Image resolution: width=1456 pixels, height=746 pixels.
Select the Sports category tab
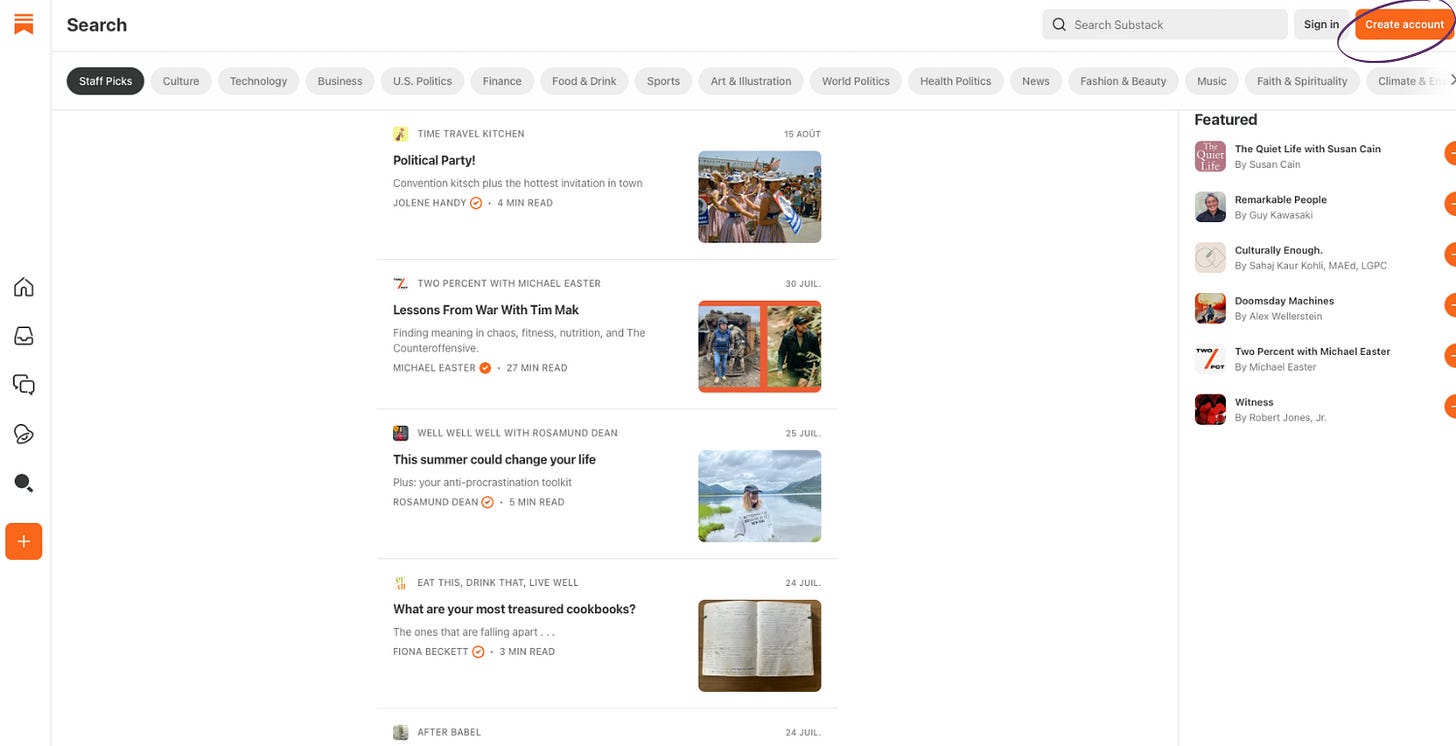(663, 81)
